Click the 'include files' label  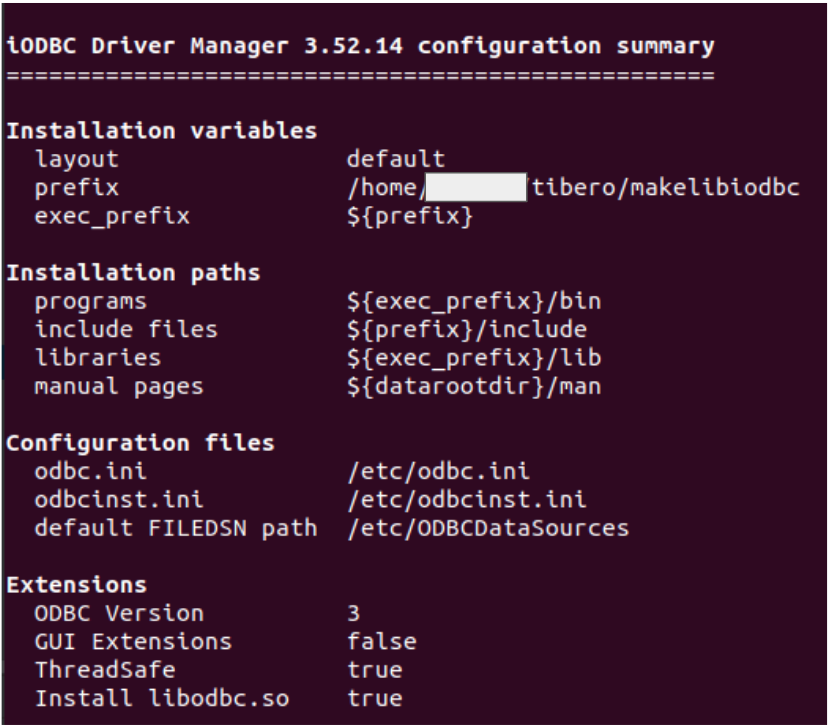(126, 329)
